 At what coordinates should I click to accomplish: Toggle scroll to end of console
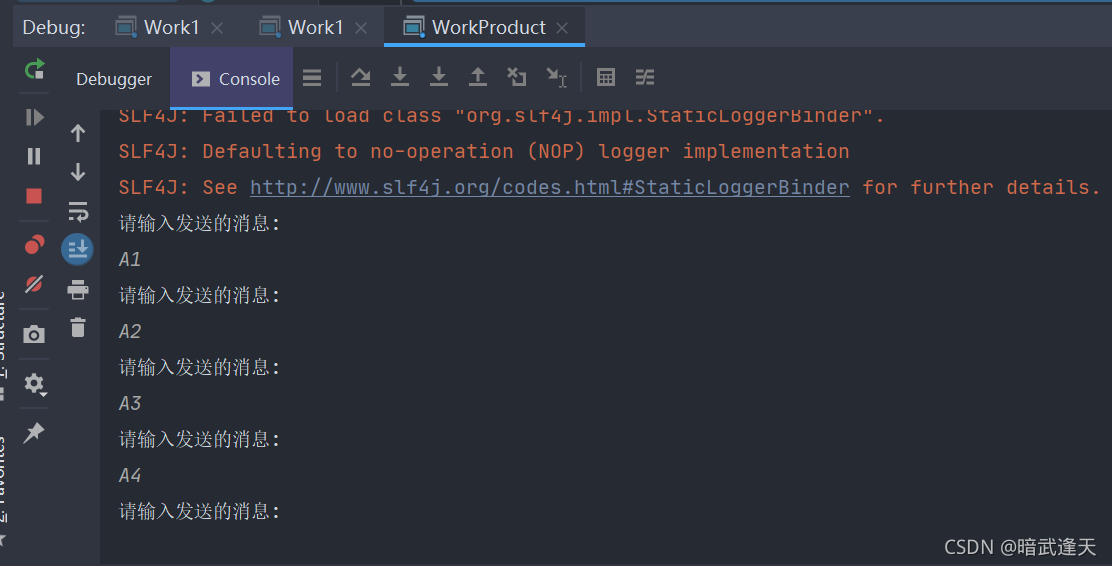pos(77,249)
